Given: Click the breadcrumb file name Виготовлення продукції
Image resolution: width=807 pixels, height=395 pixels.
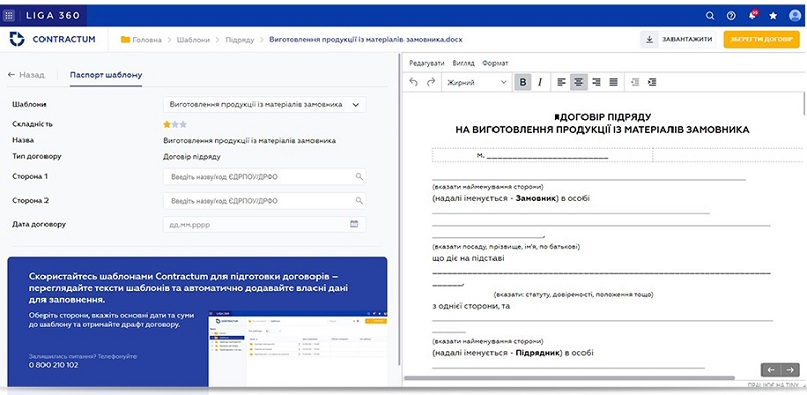Looking at the screenshot, I should point(366,40).
